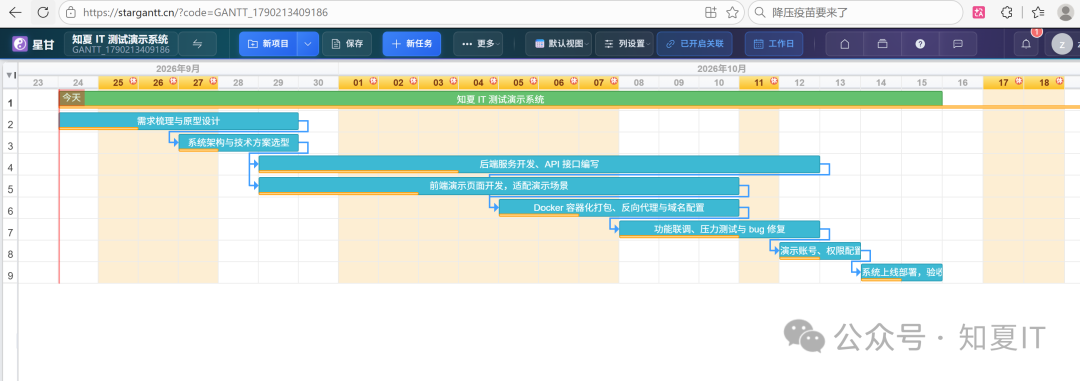Select the 功能联调、压力测试 task bar
This screenshot has height=381, width=1080.
point(719,229)
